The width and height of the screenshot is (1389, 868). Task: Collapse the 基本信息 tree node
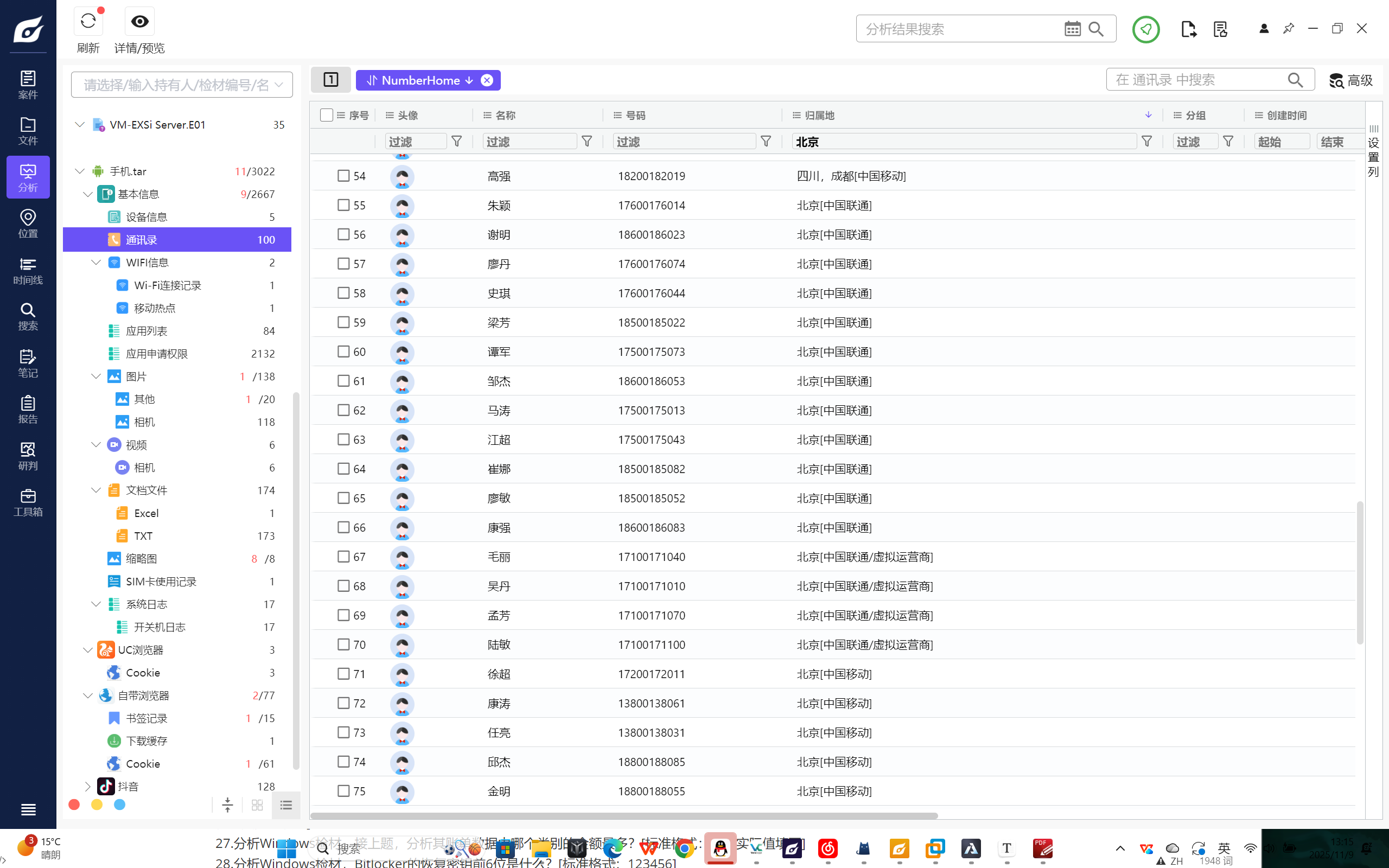88,194
